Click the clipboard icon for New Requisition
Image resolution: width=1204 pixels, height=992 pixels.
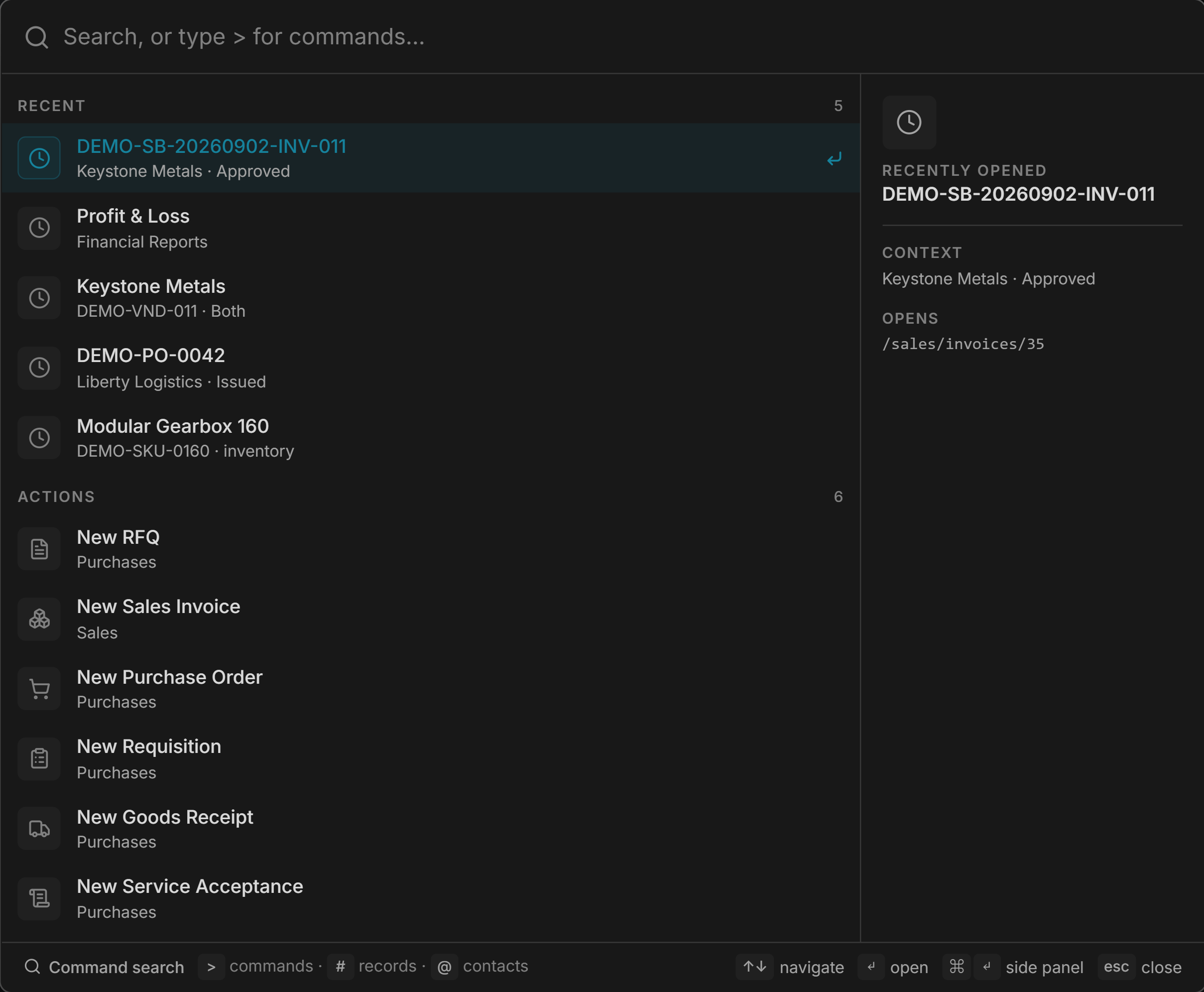(39, 759)
